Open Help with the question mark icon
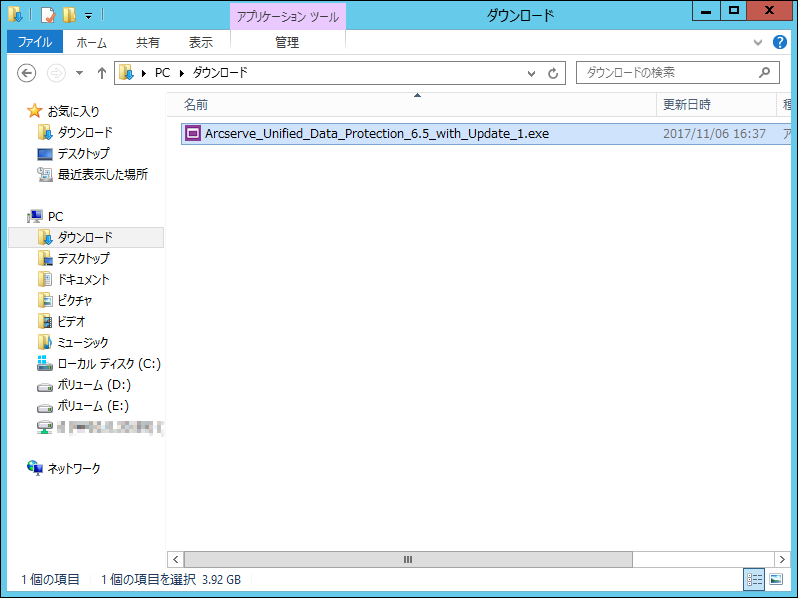Screen dimensions: 798x598 tap(780, 42)
